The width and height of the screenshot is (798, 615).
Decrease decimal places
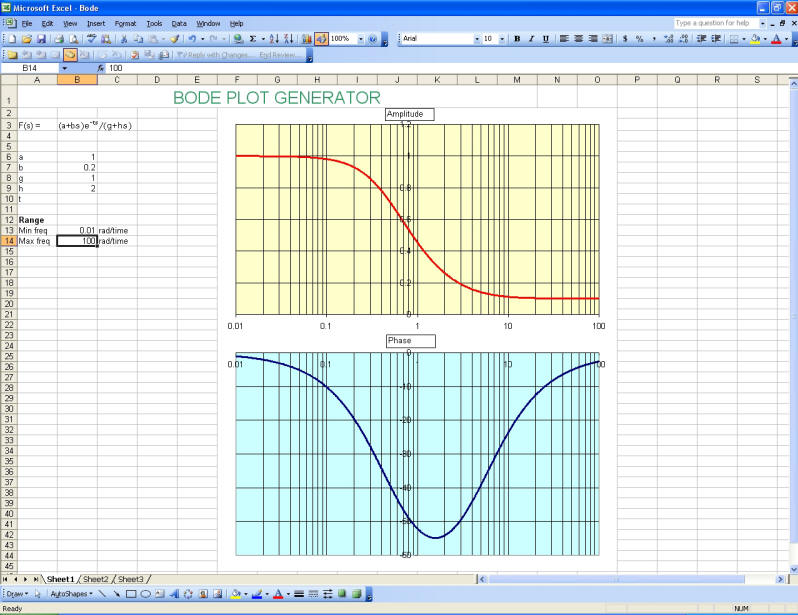683,39
